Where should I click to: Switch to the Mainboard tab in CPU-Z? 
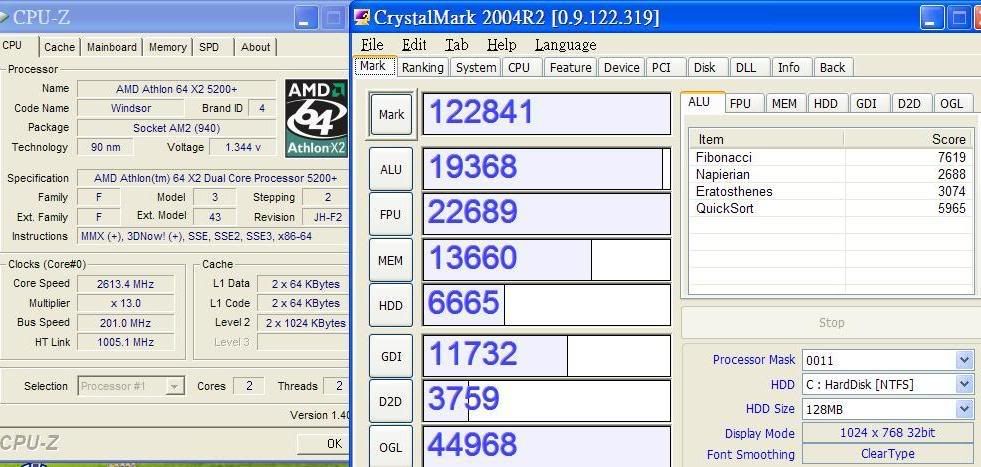pos(111,47)
